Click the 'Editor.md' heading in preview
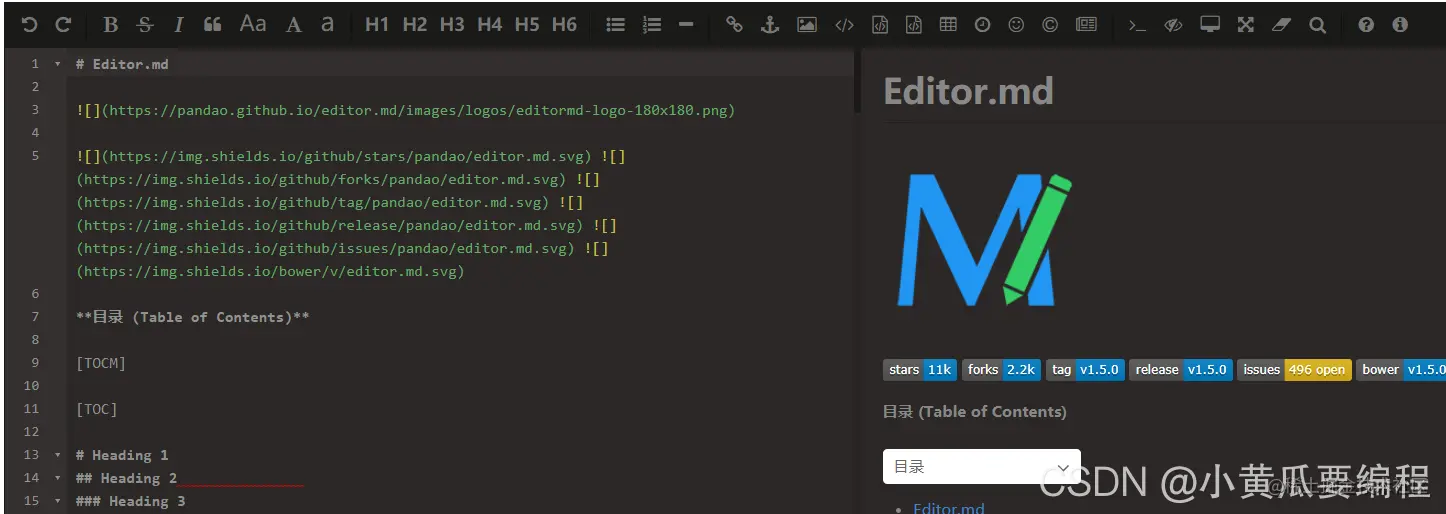 pos(968,92)
